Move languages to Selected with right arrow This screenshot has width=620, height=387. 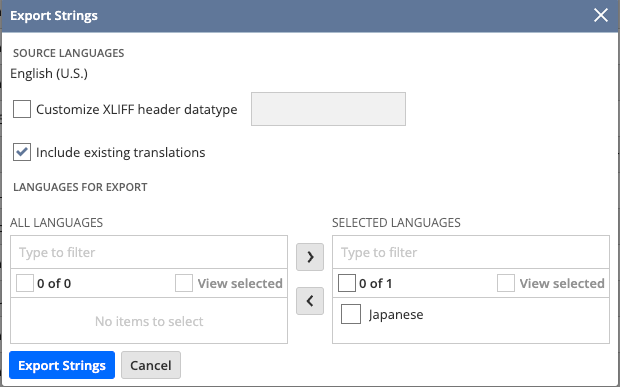[x=310, y=257]
